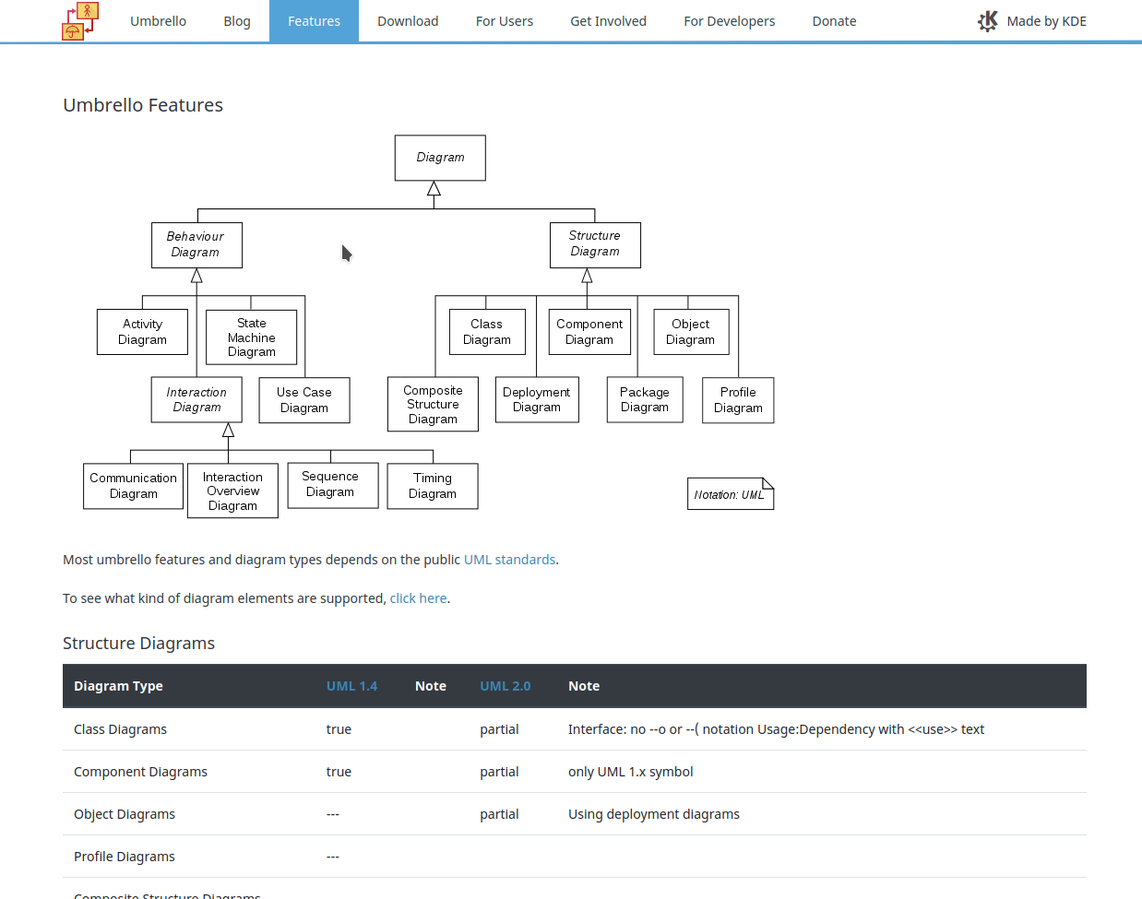
Task: Click the Made by KDE link
Action: point(1046,21)
